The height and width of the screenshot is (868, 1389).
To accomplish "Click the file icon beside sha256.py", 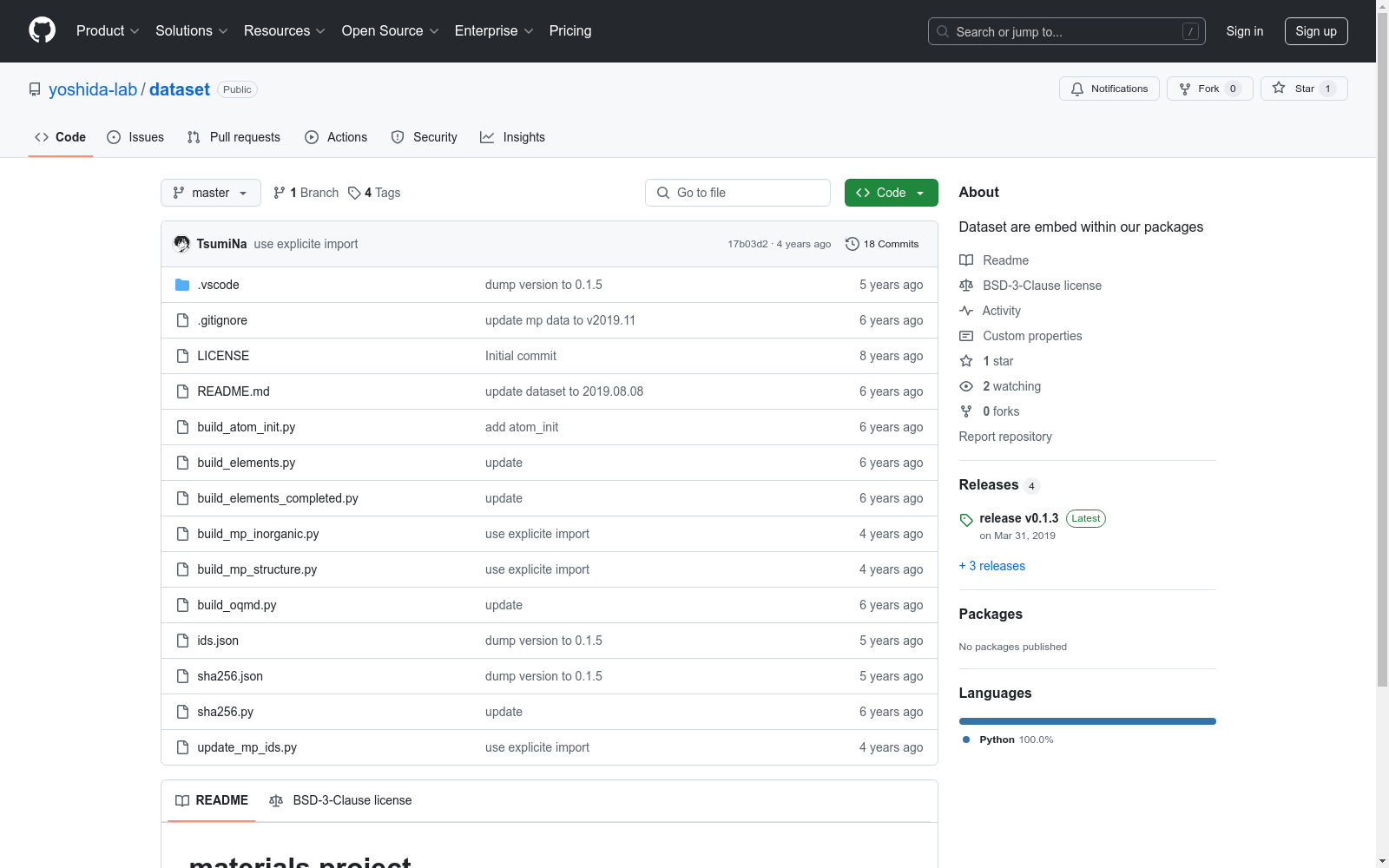I will (182, 712).
